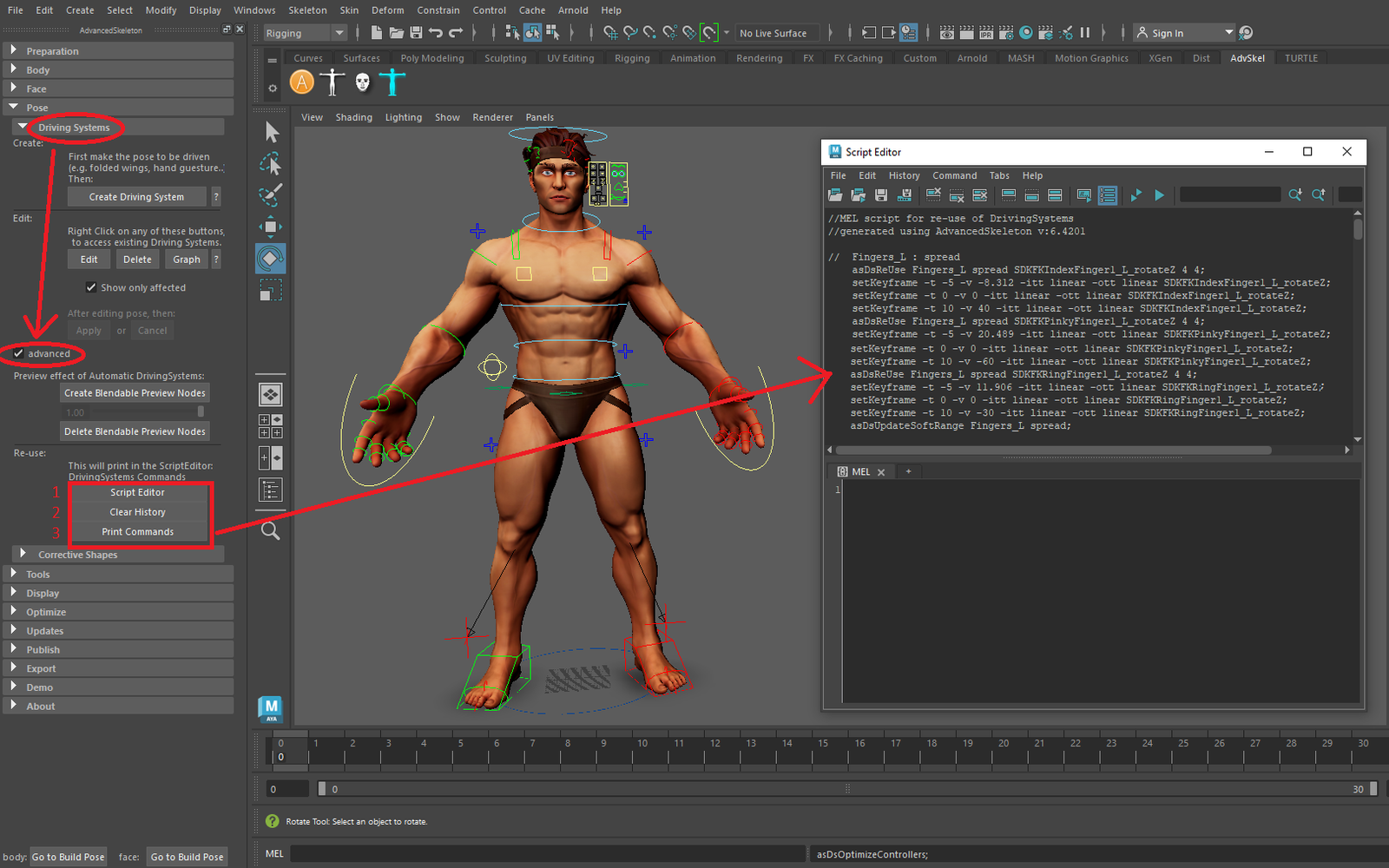Collapse the Pose section

coord(118,108)
